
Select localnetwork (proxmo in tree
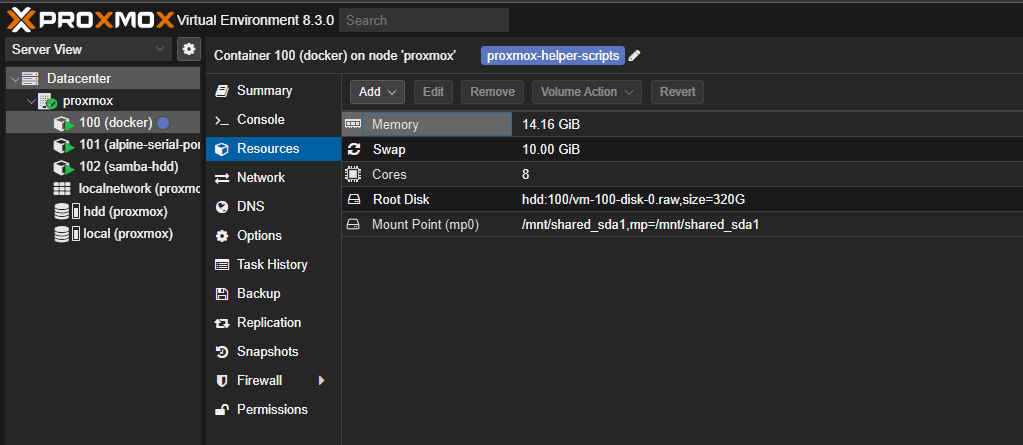(139, 189)
